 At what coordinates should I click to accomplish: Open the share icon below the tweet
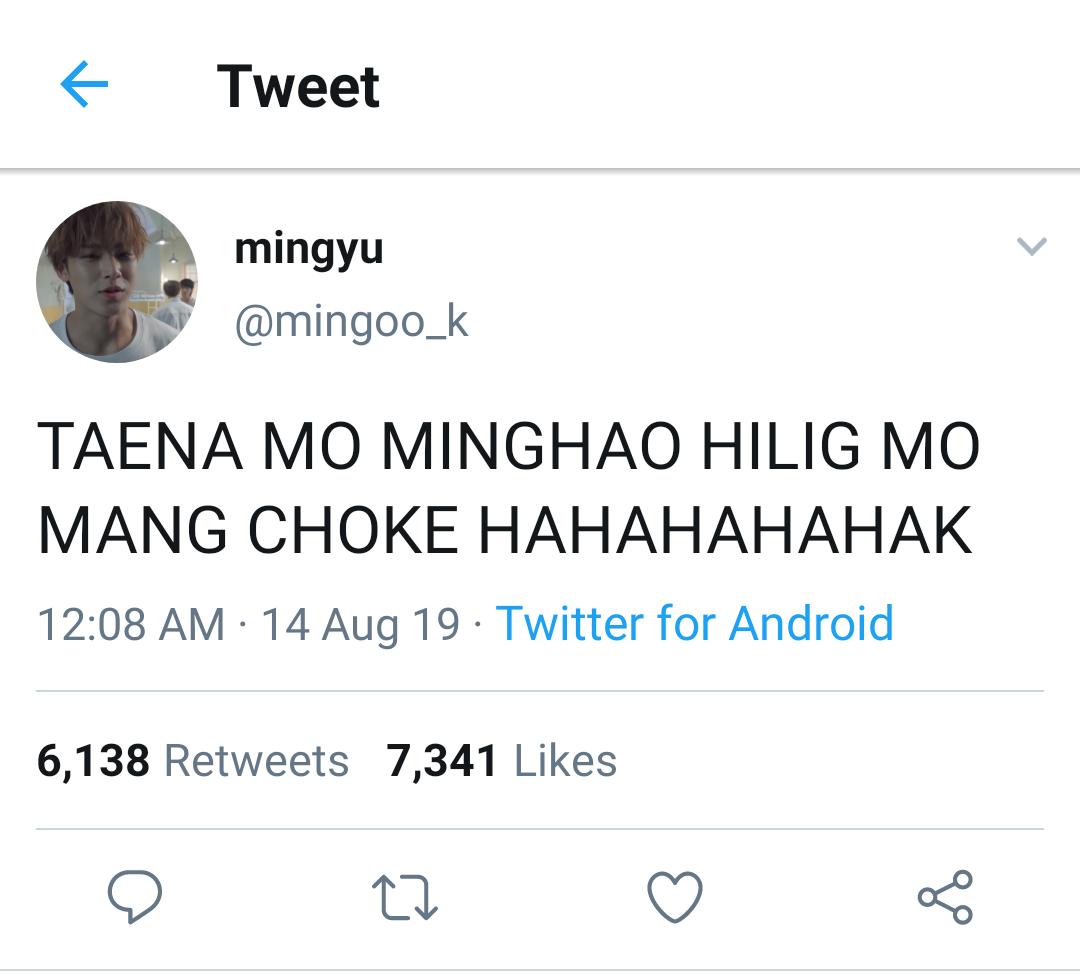945,896
